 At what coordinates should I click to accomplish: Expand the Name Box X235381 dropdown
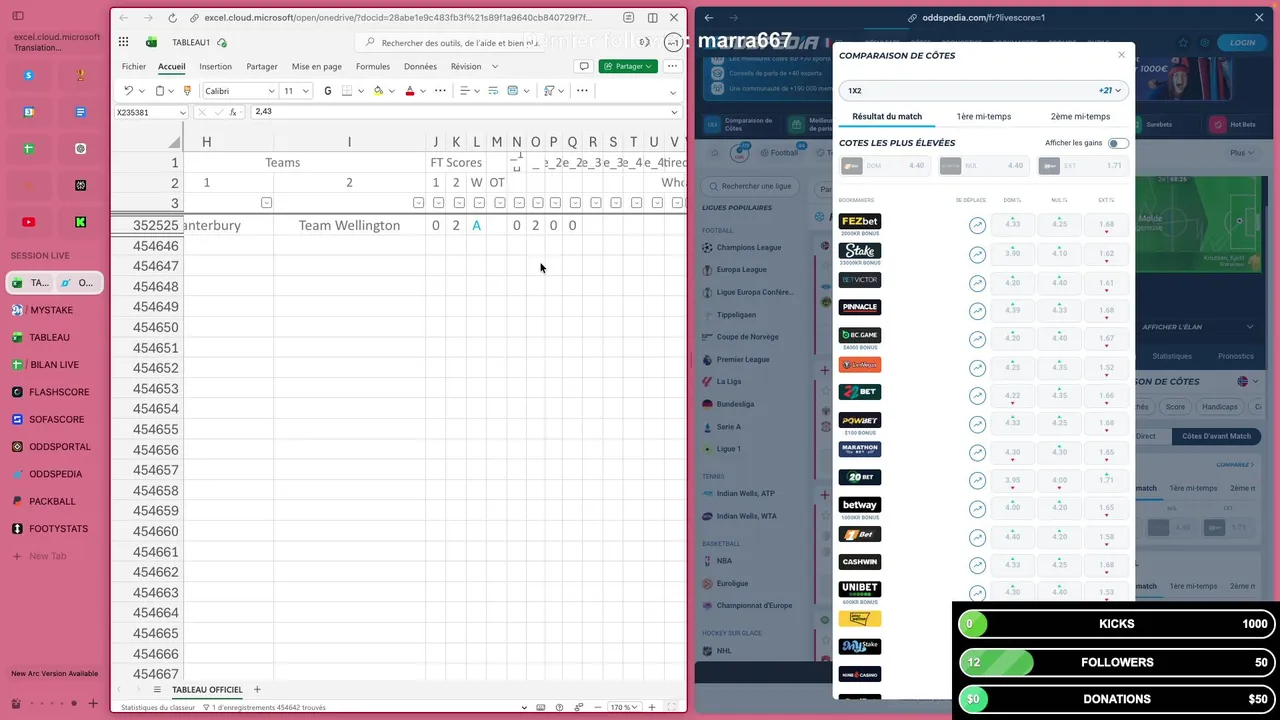182,112
